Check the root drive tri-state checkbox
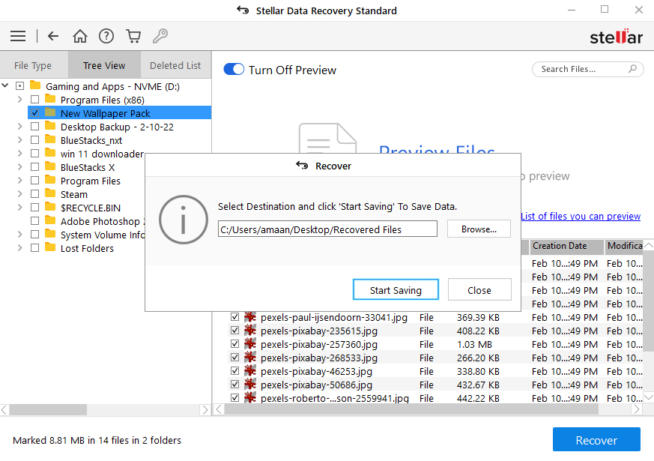The image size is (654, 461). pos(20,86)
